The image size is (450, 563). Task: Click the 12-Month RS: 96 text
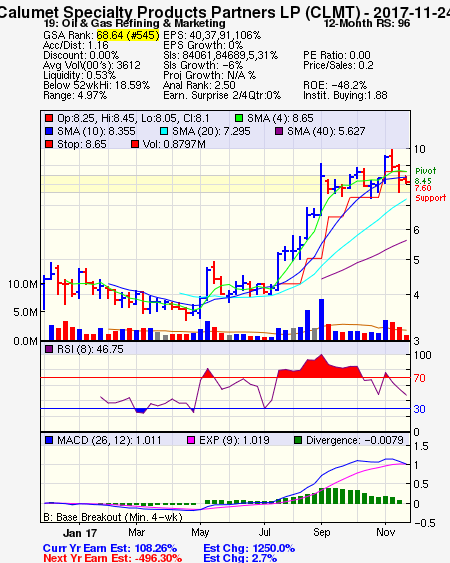tap(367, 23)
